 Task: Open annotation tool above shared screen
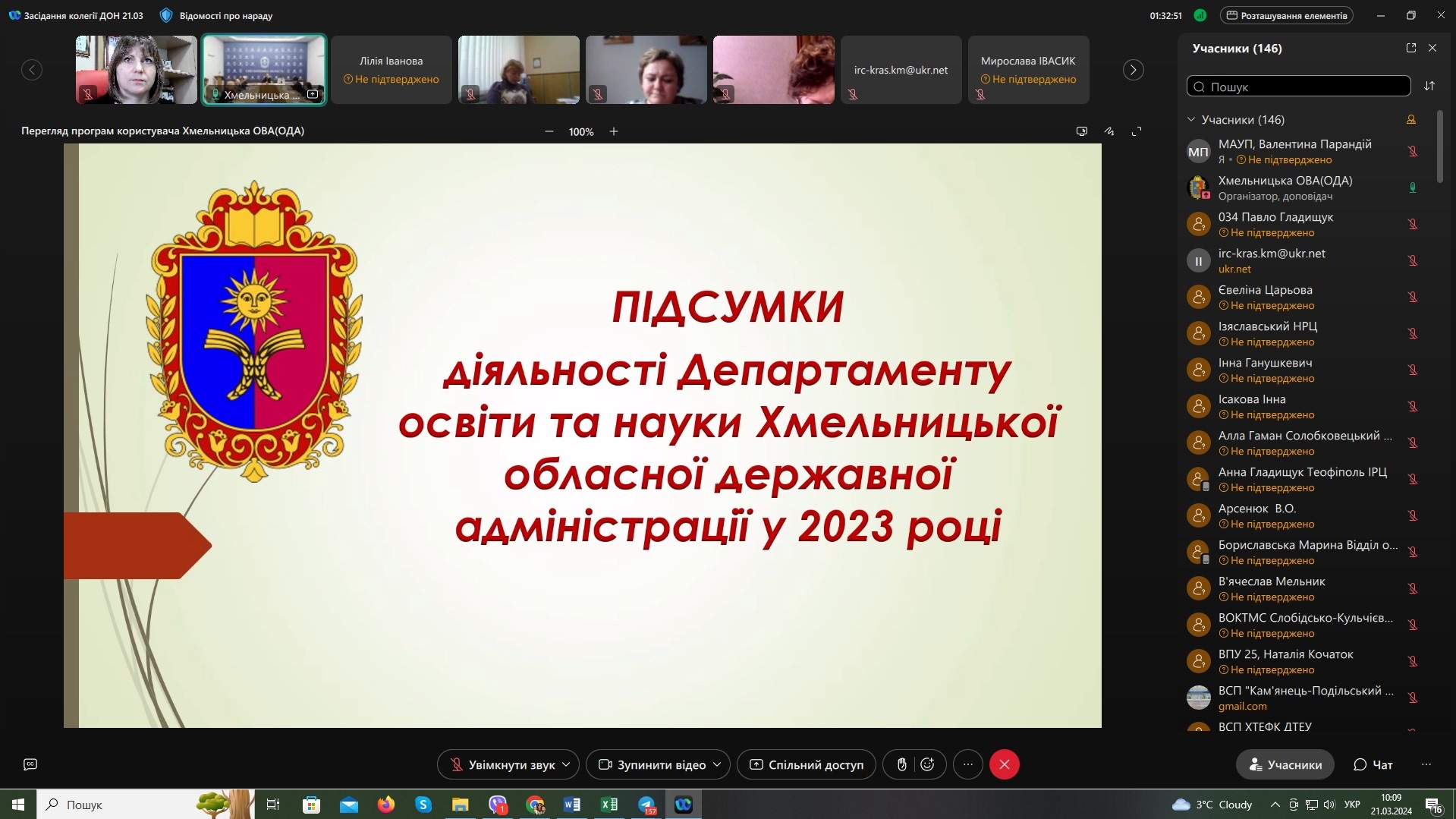[1109, 131]
